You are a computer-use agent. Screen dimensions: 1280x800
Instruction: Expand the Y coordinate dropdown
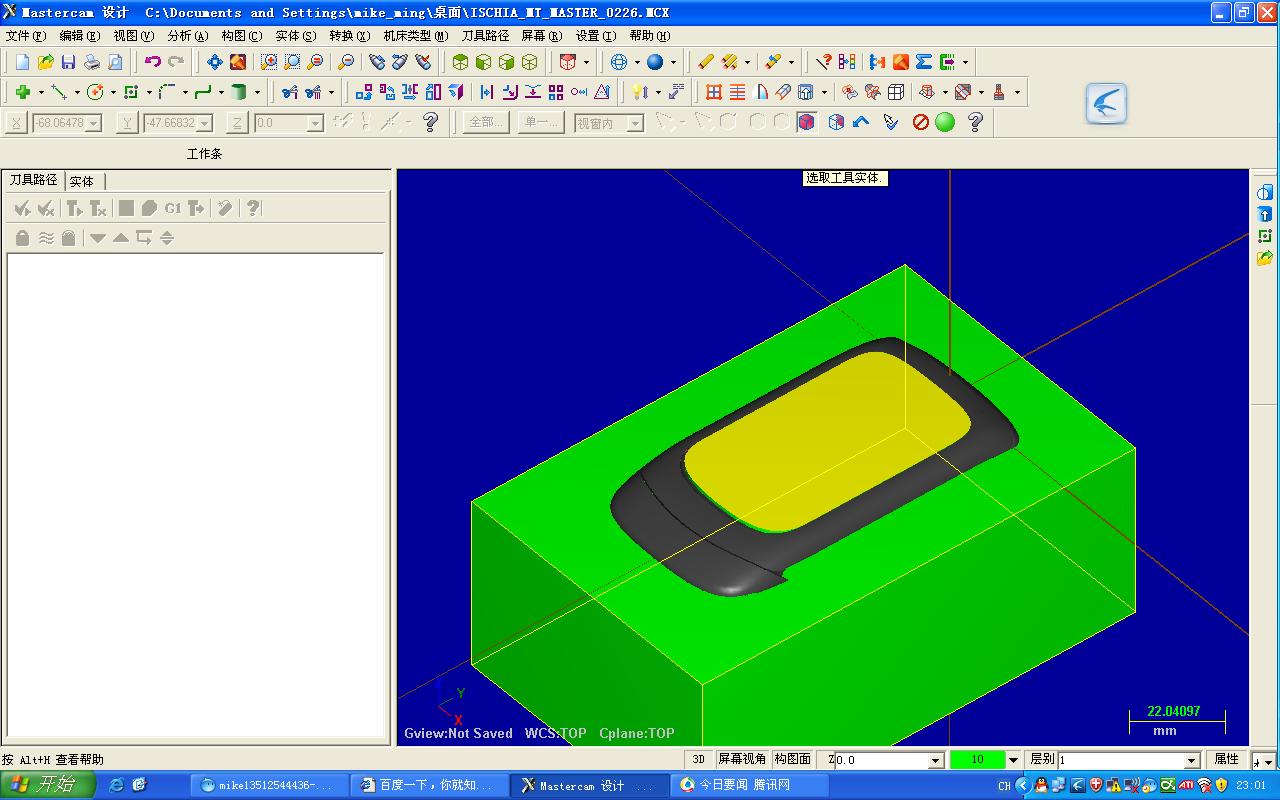pyautogui.click(x=205, y=123)
